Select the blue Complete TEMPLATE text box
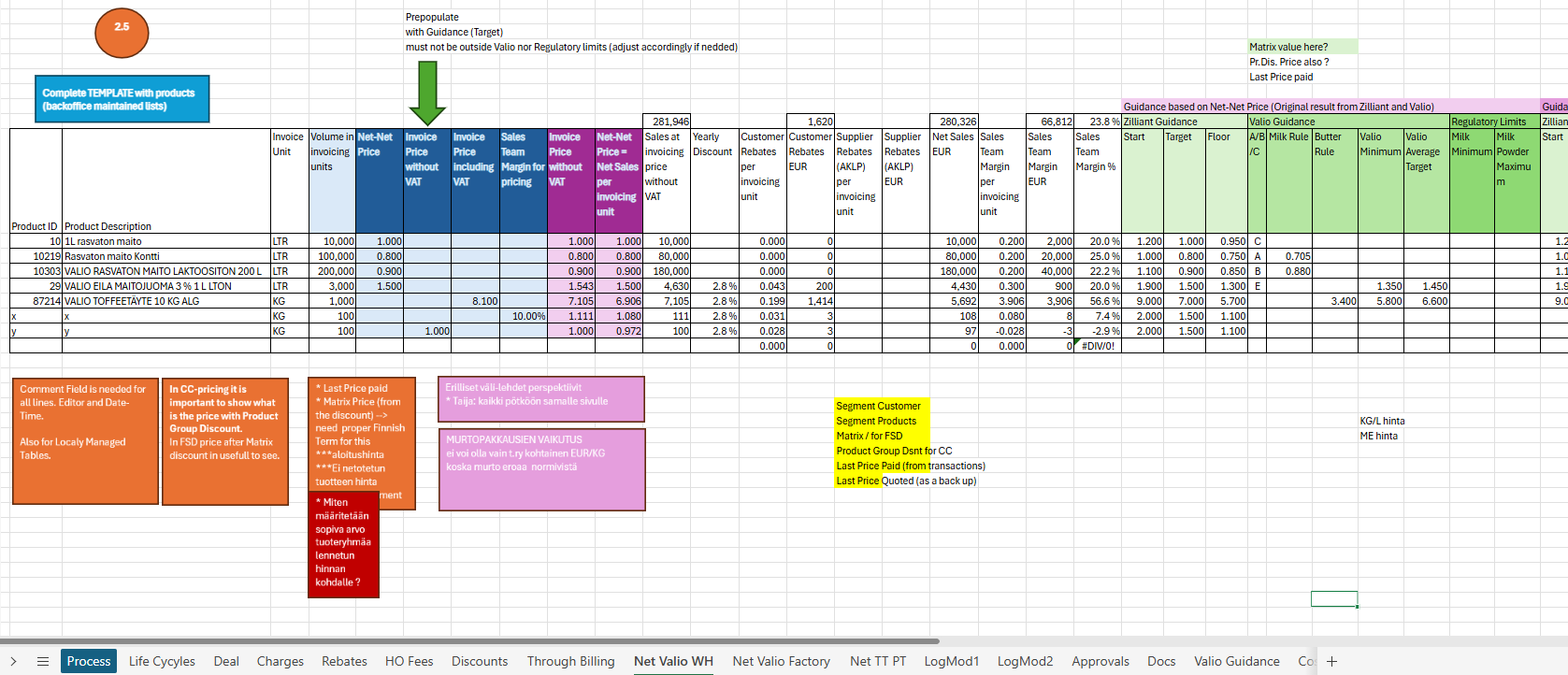 [122, 99]
